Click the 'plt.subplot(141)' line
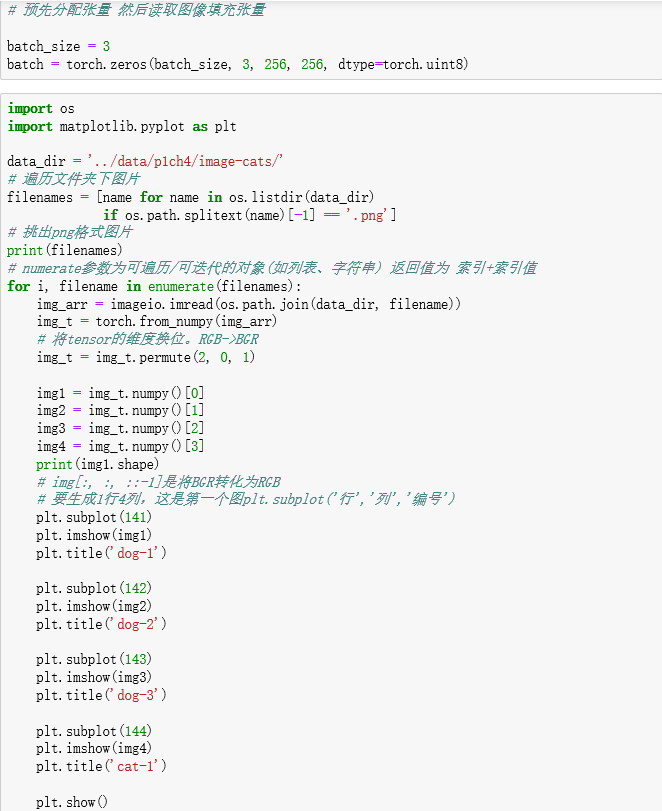Screen dimensions: 662x811 [94, 517]
